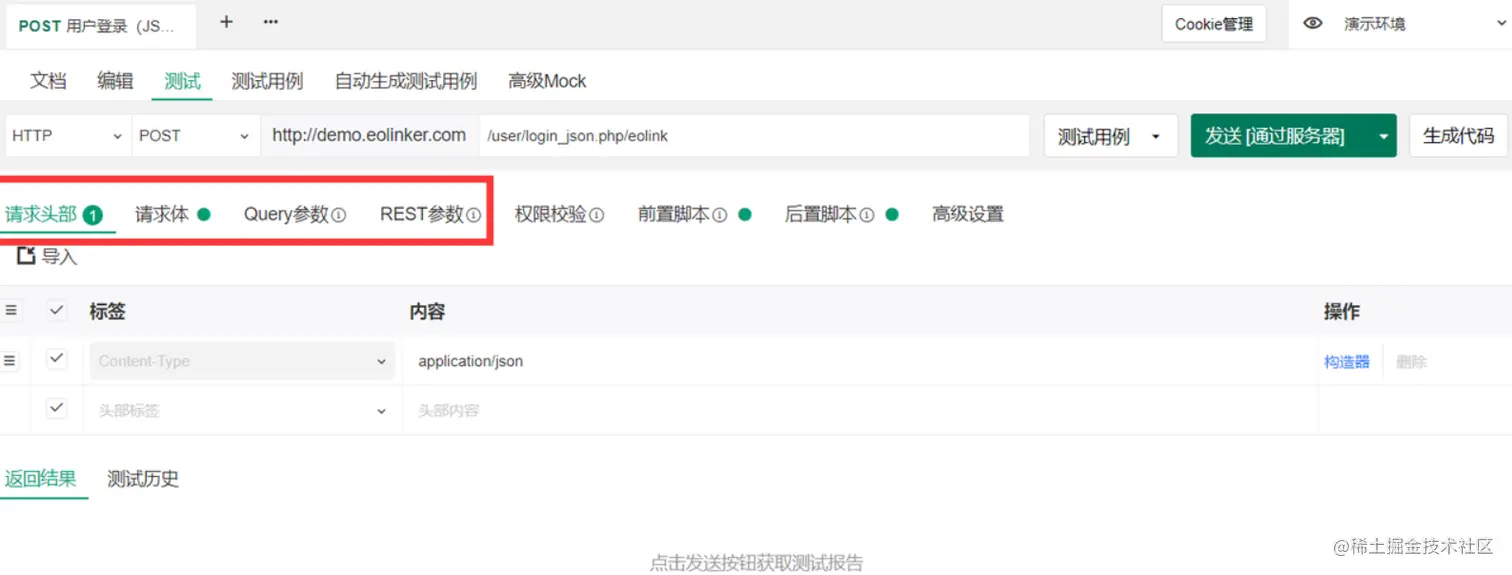Click the 删除 link in Content-Type row
Screen dimensions: 1512x575
pyautogui.click(x=1411, y=362)
